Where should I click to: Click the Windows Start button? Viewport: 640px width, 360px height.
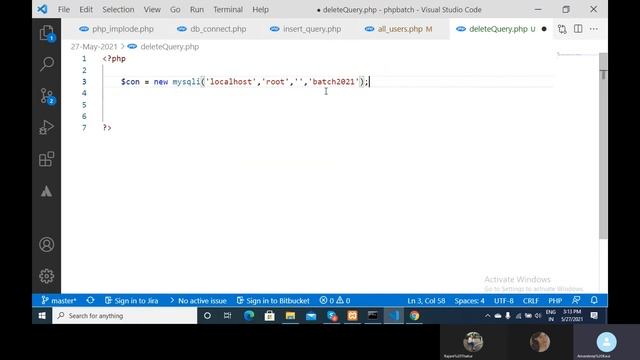click(x=42, y=316)
